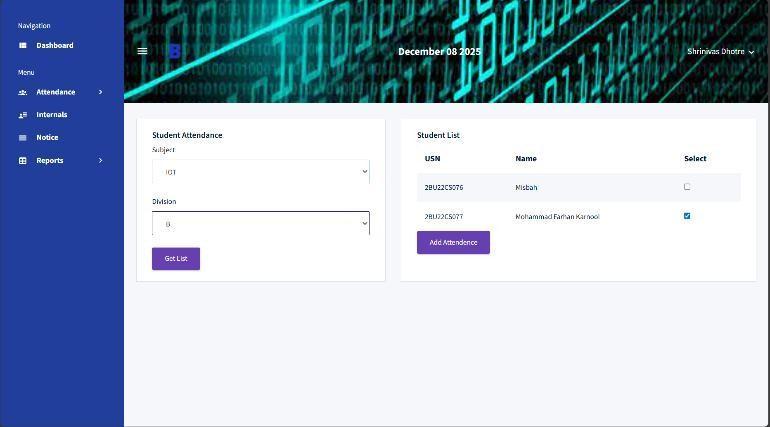Screen dimensions: 770x427
Task: Tick the checkbox for Misbah
Action: click(687, 187)
